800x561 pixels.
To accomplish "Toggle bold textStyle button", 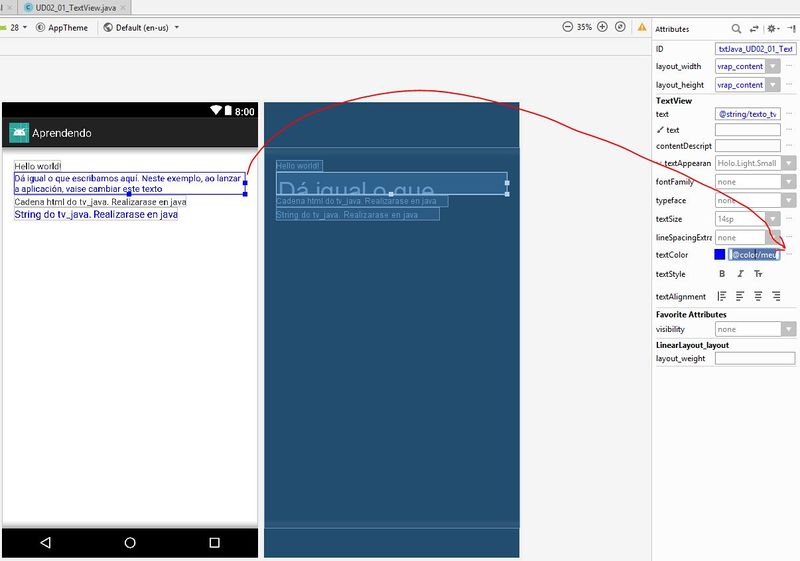I will click(x=722, y=274).
